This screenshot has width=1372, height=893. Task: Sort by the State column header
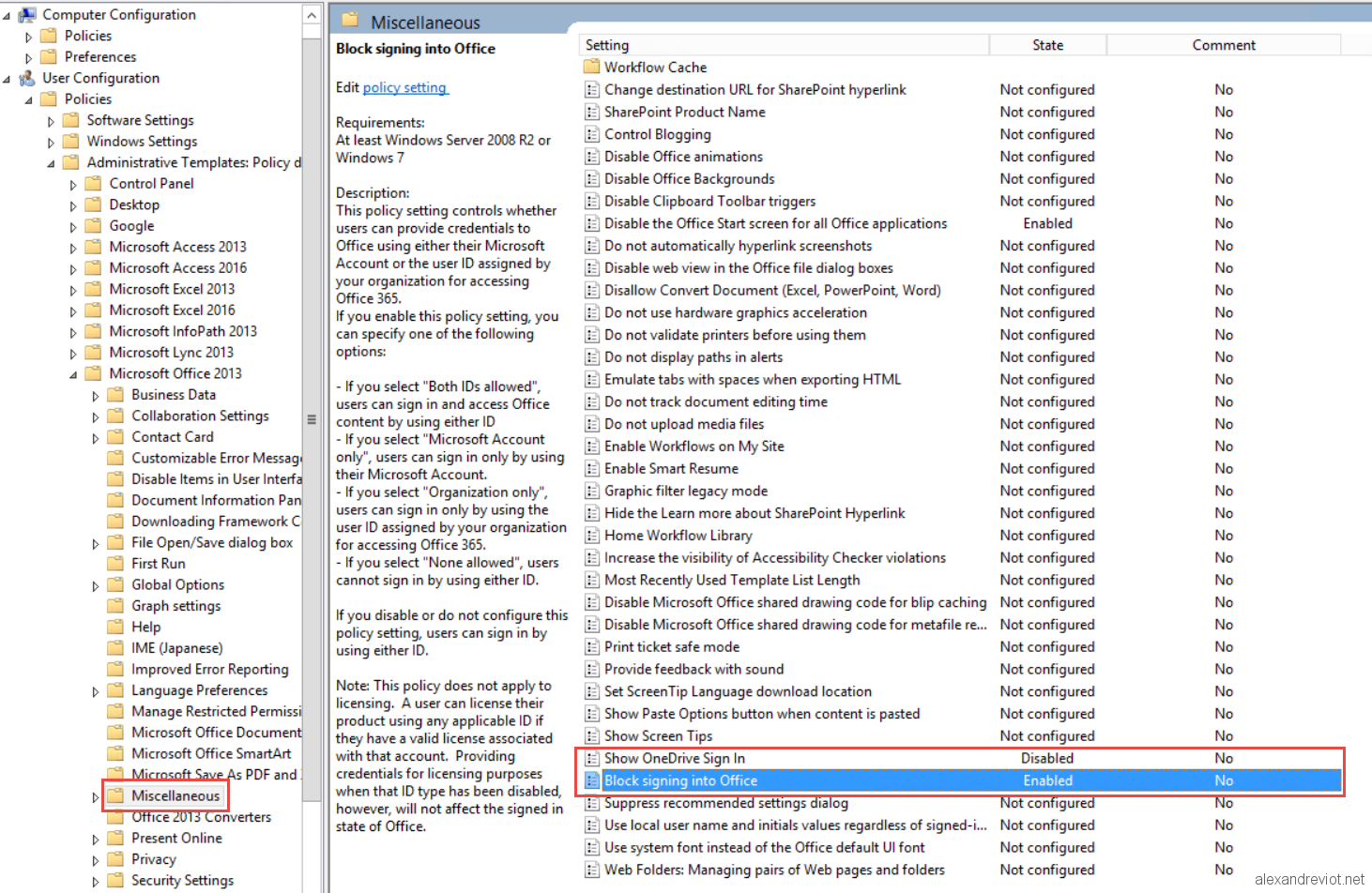point(1047,45)
